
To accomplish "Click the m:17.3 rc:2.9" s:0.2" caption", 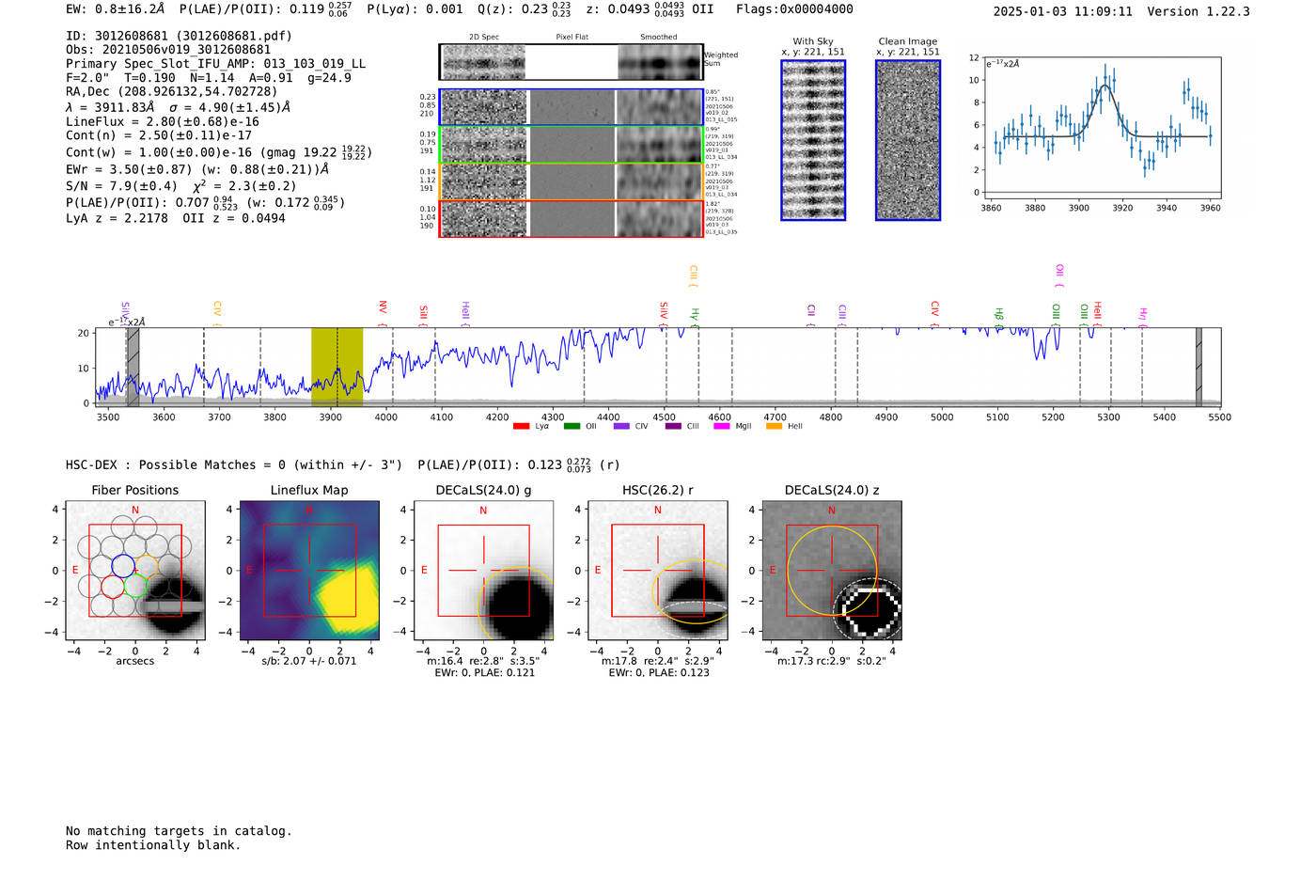I will click(x=832, y=661).
